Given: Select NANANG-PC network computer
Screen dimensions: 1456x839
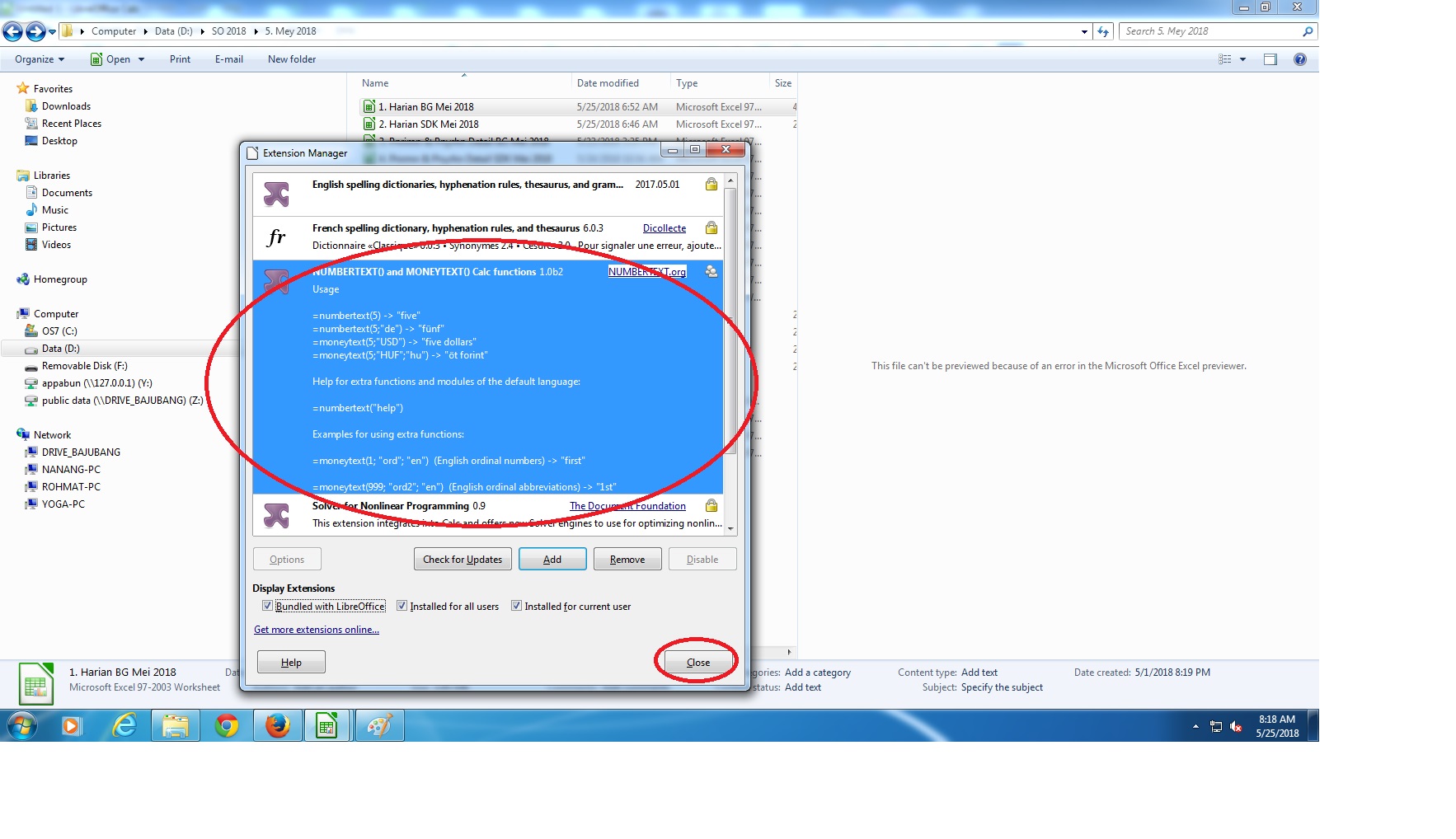Looking at the screenshot, I should click(x=71, y=470).
